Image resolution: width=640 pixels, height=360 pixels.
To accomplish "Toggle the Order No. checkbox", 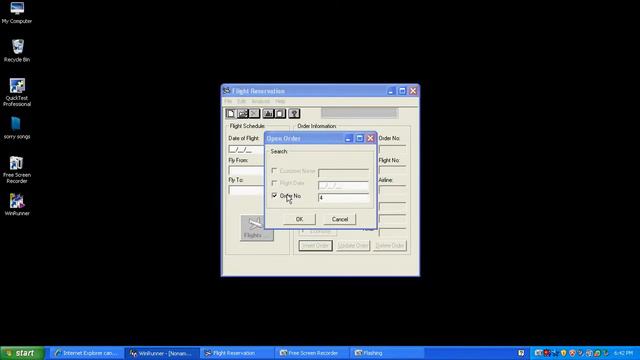I will tap(275, 196).
